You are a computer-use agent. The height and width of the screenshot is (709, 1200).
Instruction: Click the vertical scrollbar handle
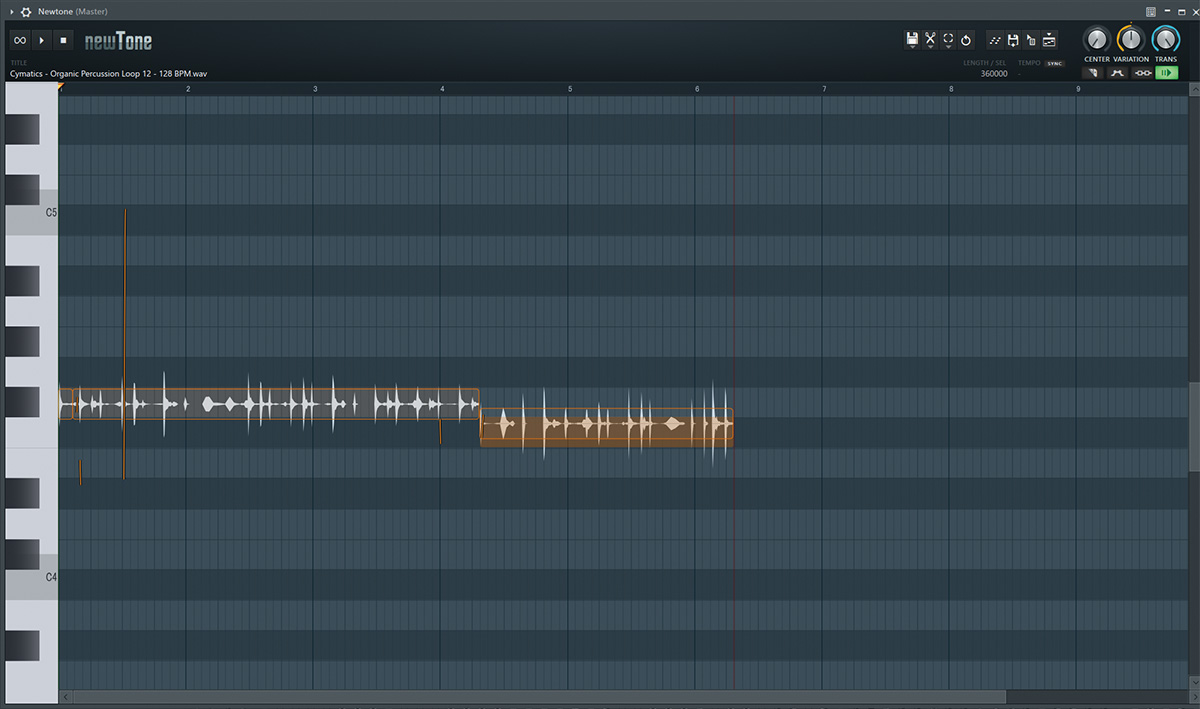[x=1193, y=426]
